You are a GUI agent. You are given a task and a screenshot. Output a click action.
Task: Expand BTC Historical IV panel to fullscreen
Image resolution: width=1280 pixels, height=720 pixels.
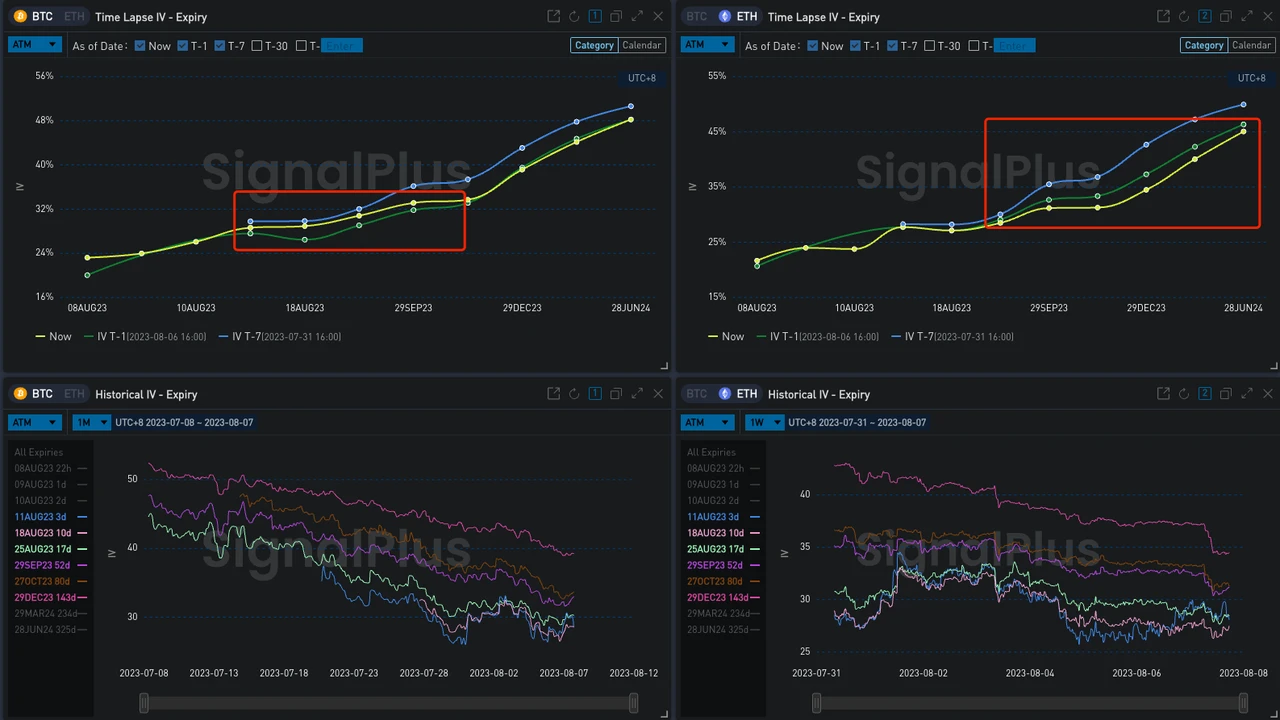click(x=637, y=394)
